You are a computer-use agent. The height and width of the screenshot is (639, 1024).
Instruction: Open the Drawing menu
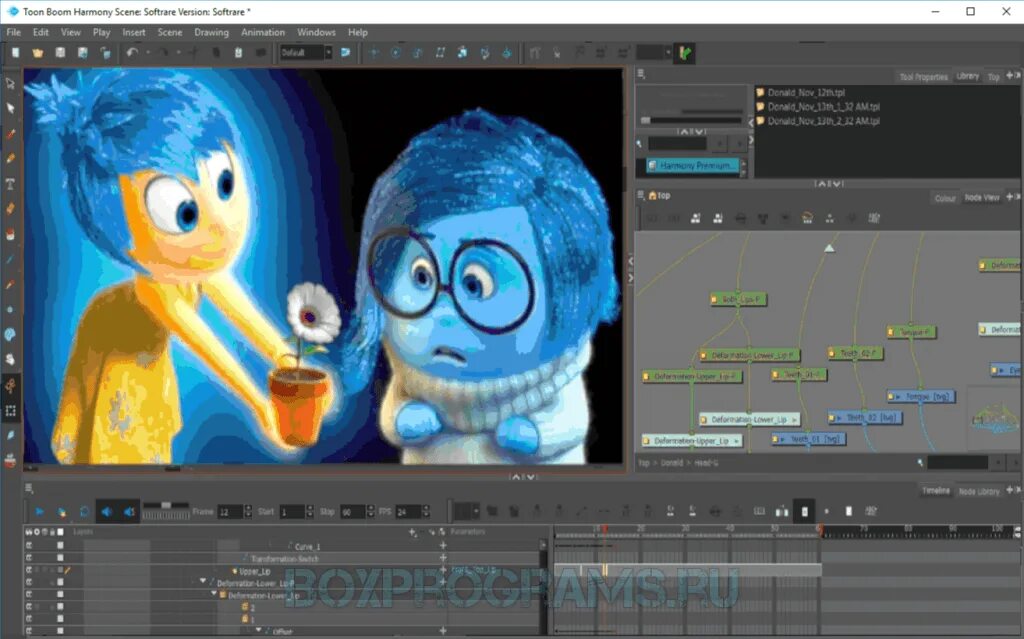coord(212,32)
